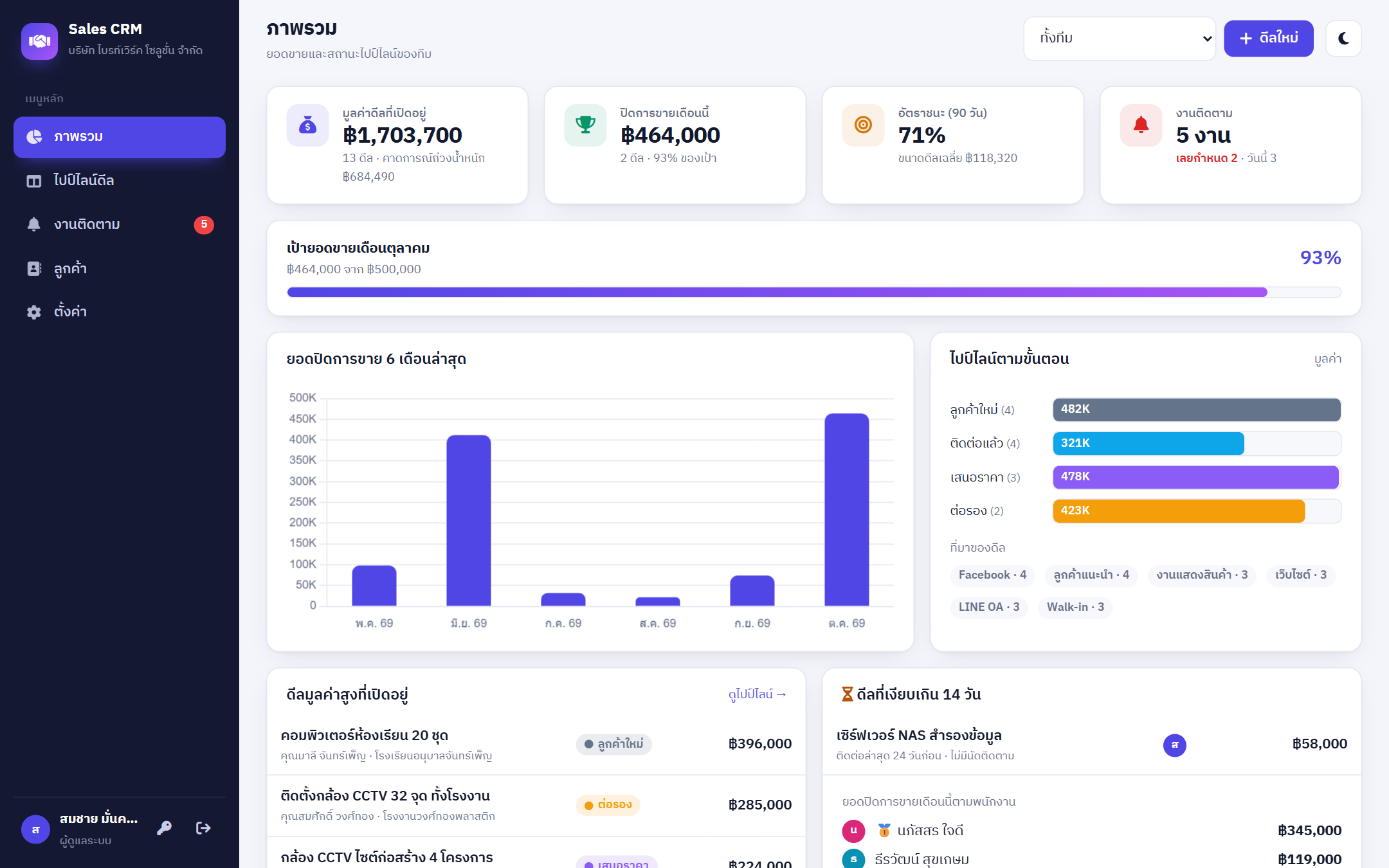Click the hourglass icon by ดีลที่เงียบเกิน 14 วัน
Image resolution: width=1389 pixels, height=868 pixels.
[848, 694]
